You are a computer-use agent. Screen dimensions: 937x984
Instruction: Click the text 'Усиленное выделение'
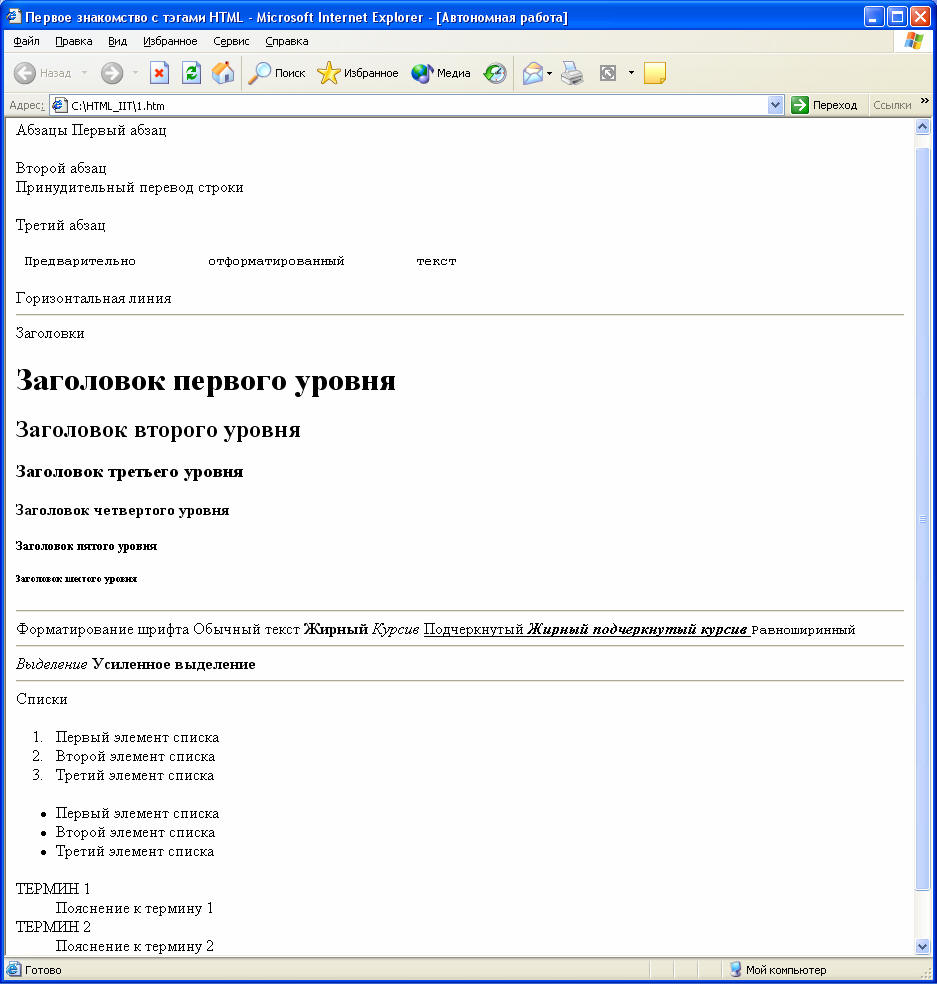174,665
